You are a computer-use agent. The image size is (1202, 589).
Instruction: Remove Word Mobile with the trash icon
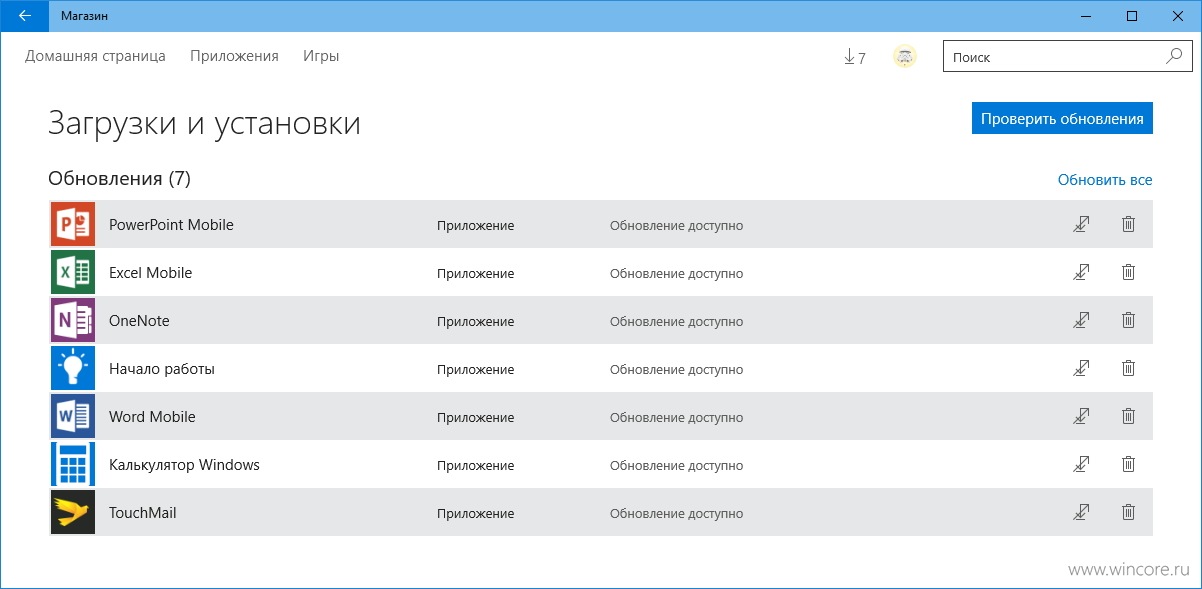click(1128, 417)
